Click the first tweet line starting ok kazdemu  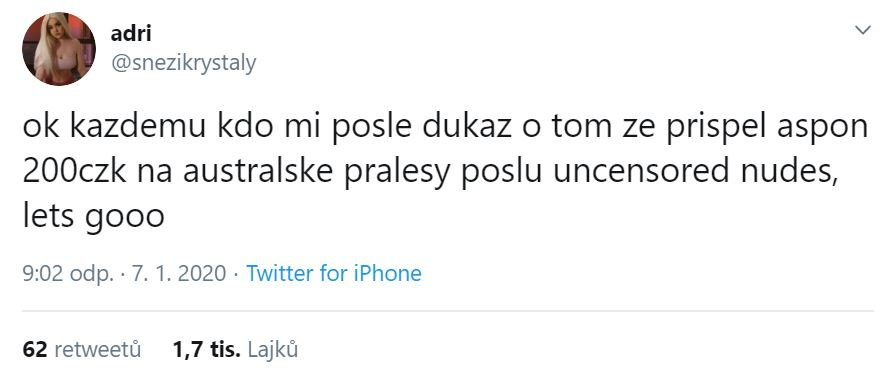coord(445,129)
